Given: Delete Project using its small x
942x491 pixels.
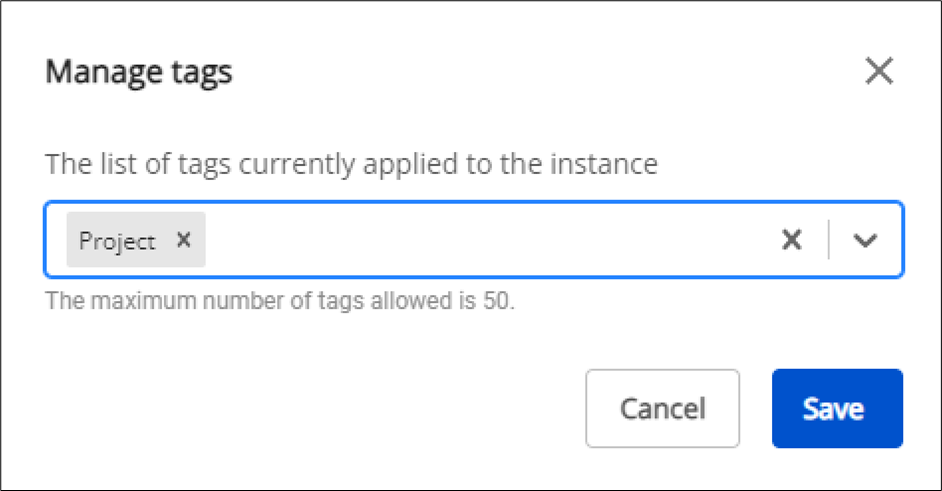Looking at the screenshot, I should pos(183,239).
